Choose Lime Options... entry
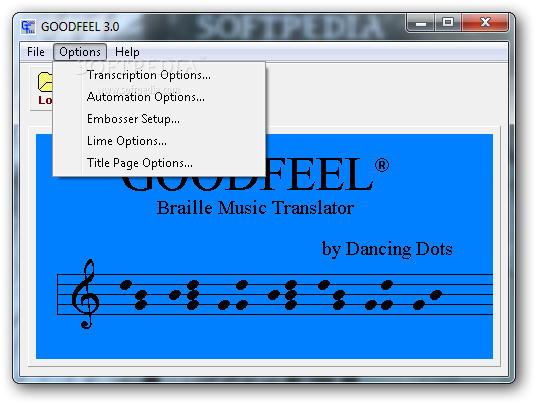The height and width of the screenshot is (404, 536). pyautogui.click(x=159, y=141)
